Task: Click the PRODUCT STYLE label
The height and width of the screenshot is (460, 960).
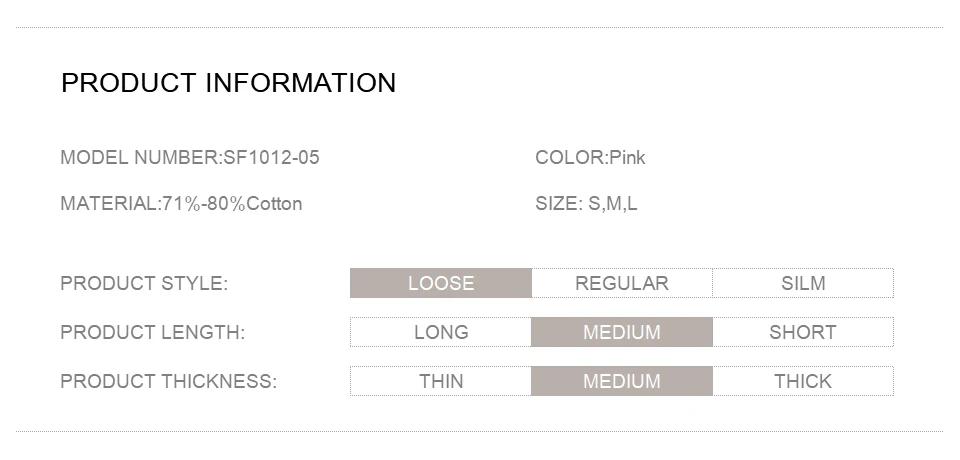Action: 144,284
